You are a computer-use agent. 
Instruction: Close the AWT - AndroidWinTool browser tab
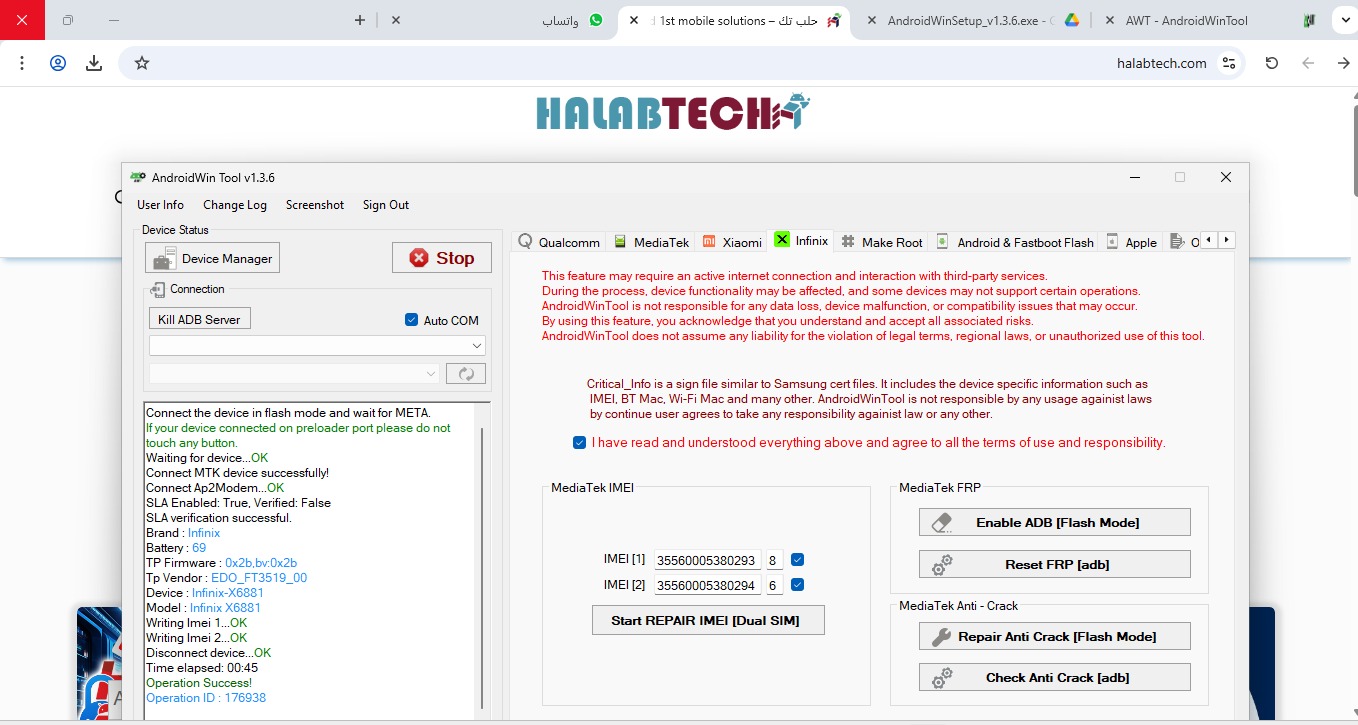[1108, 20]
